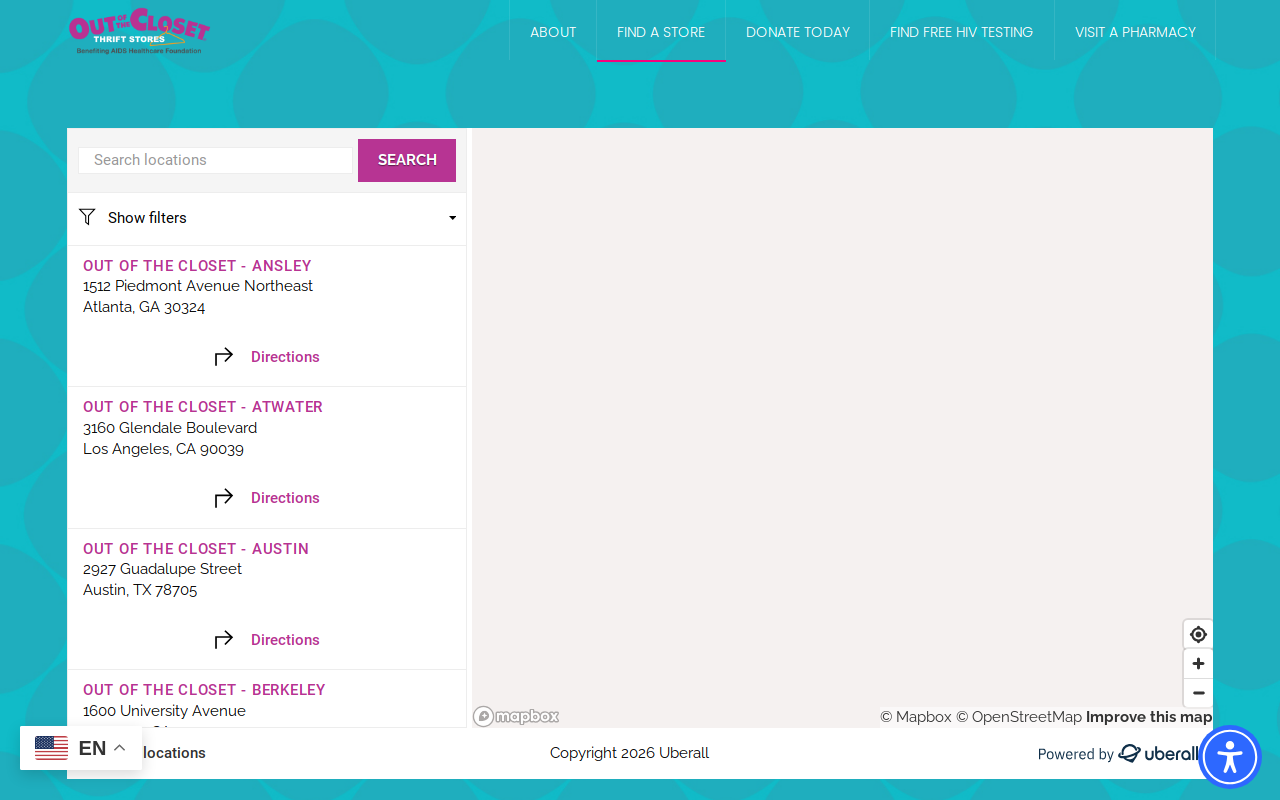Click address 3160 Glendale Boulevard
Image resolution: width=1280 pixels, height=800 pixels.
coord(170,428)
